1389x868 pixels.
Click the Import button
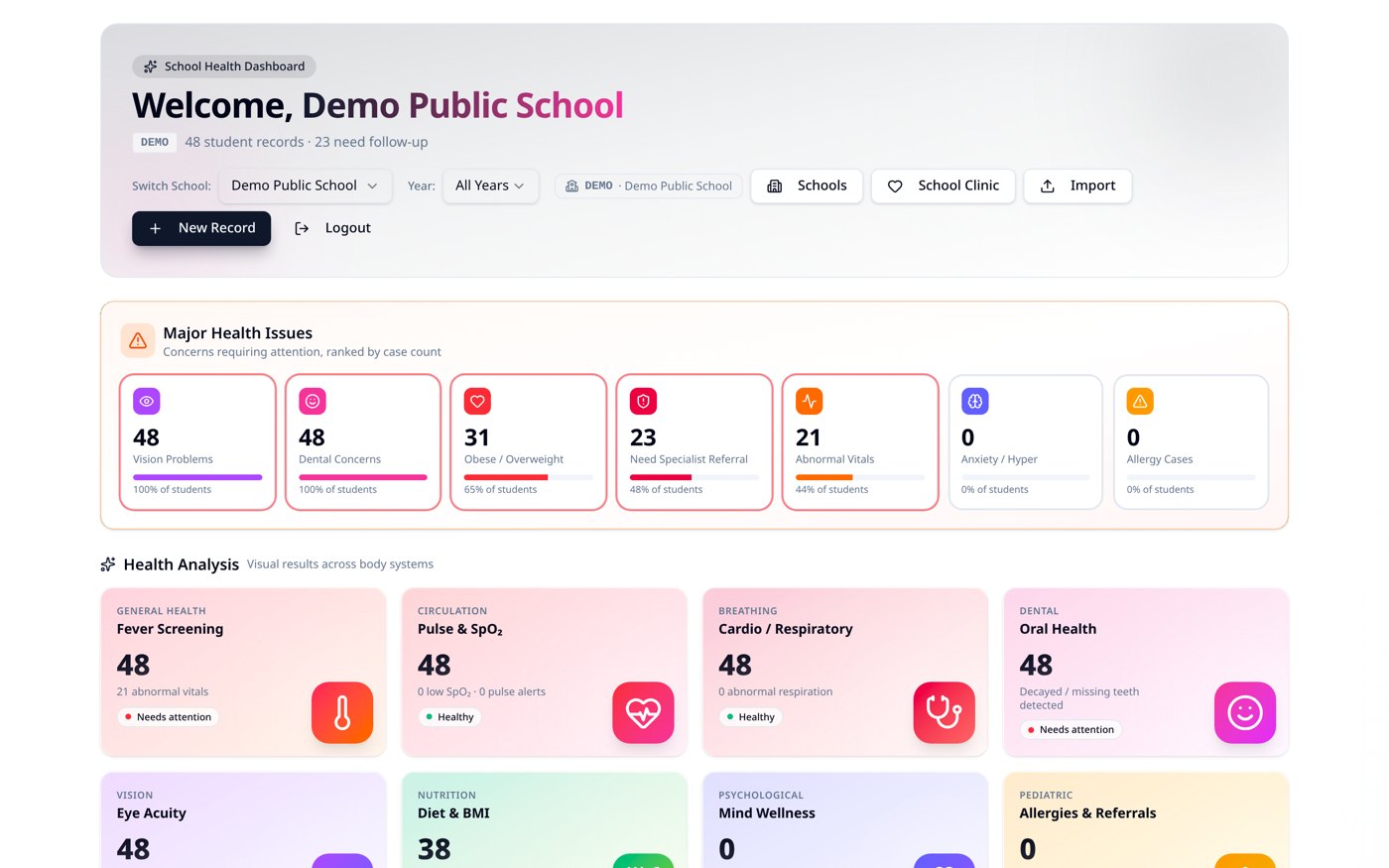(1077, 186)
